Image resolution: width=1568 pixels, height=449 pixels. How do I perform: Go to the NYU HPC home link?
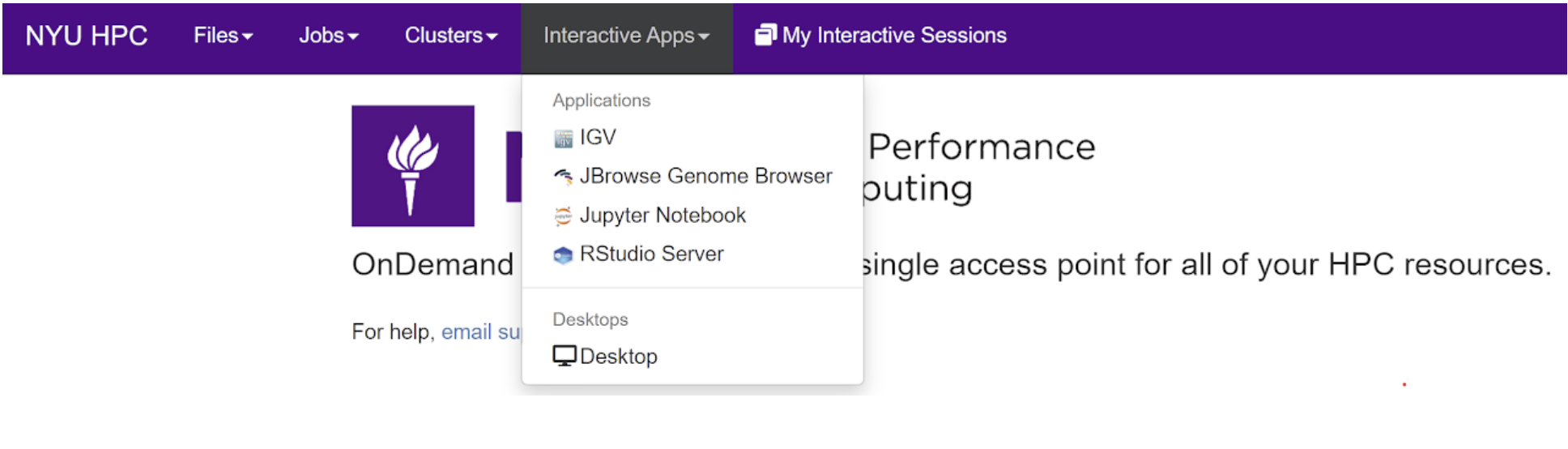pos(87,36)
